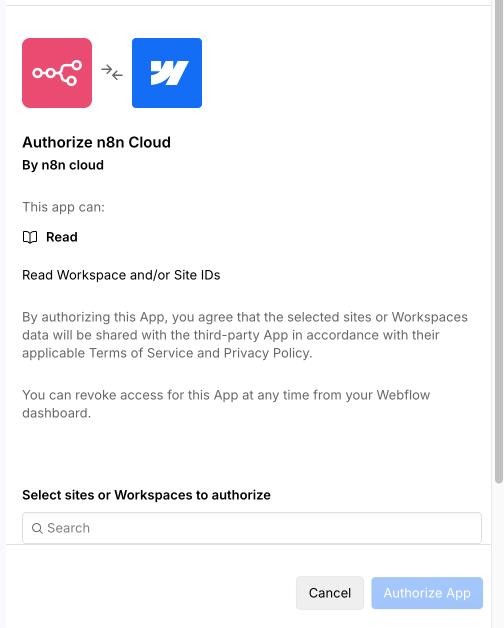Focus the Search sites or Workspaces field
The height and width of the screenshot is (628, 504).
tap(252, 528)
